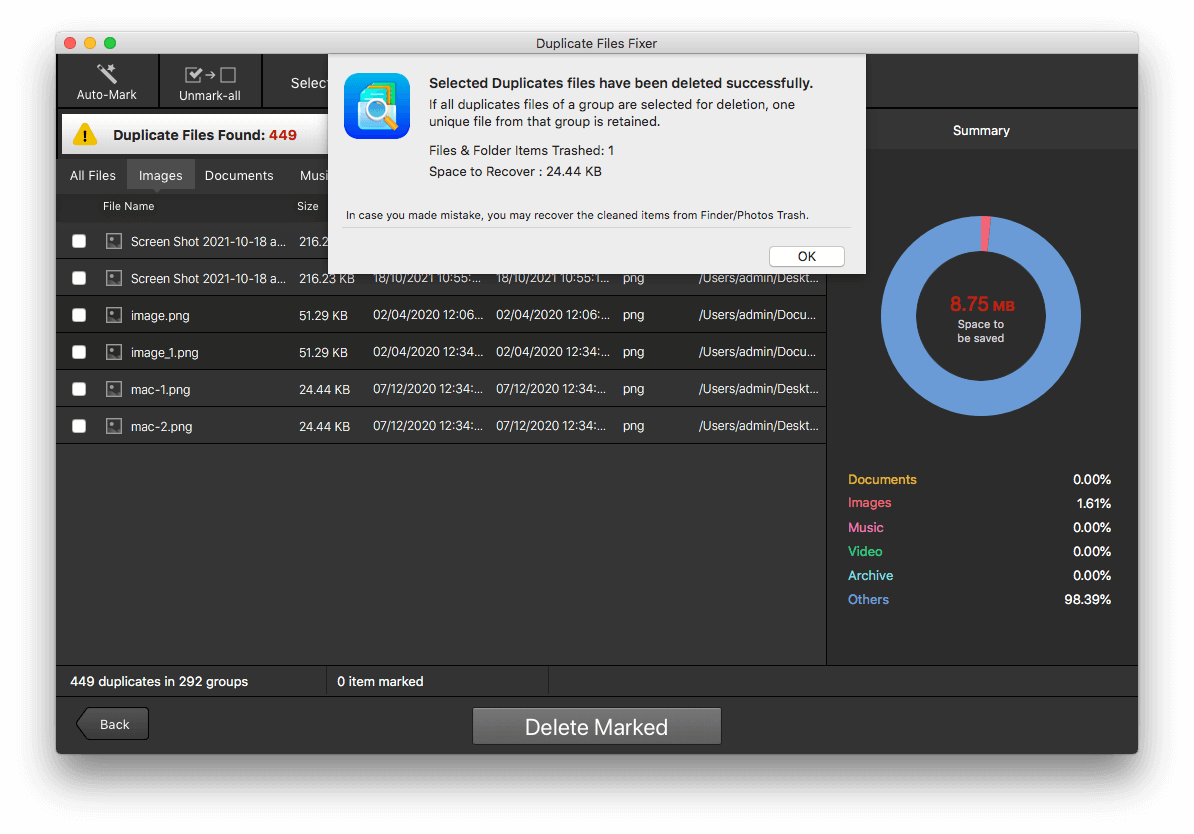
Task: Click the Video legend entry
Action: pos(865,551)
